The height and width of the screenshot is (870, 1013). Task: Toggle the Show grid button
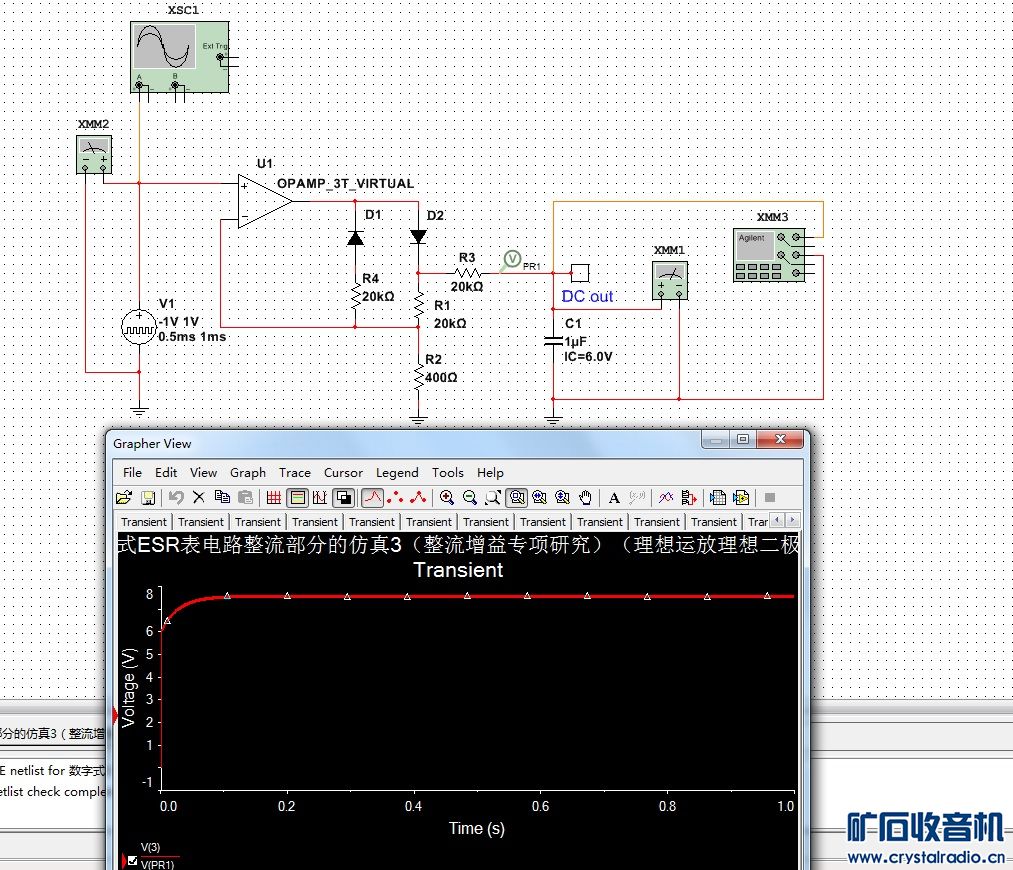[x=274, y=497]
